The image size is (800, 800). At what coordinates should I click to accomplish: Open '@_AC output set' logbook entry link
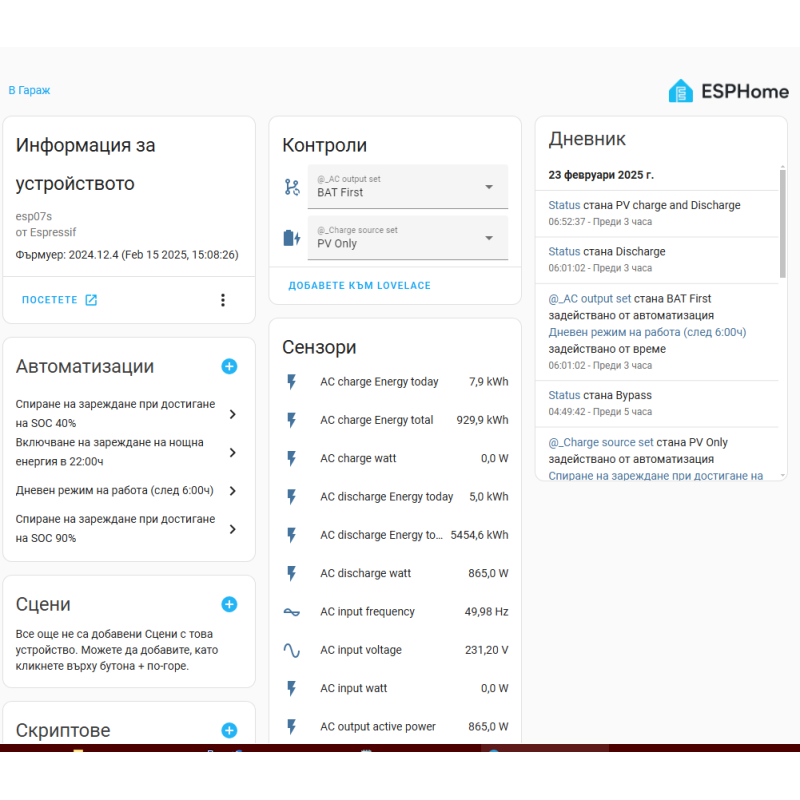coord(589,299)
